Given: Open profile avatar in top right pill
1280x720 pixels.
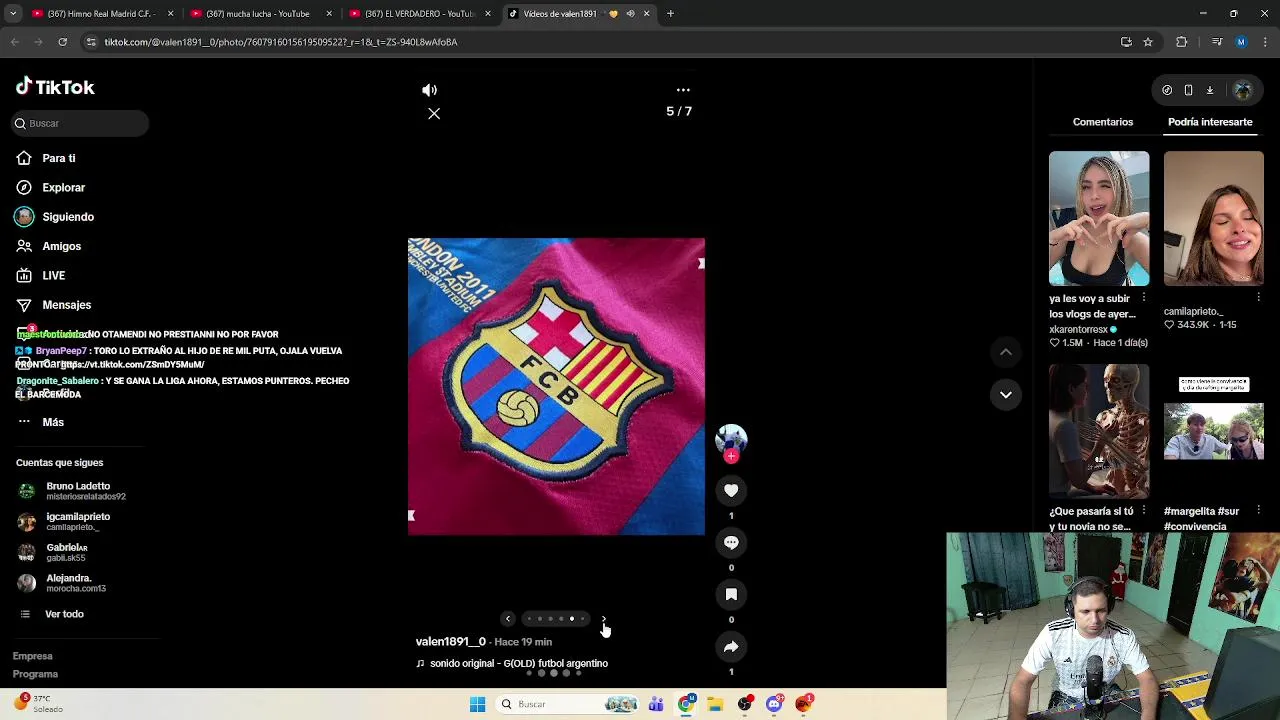Looking at the screenshot, I should coord(1243,90).
